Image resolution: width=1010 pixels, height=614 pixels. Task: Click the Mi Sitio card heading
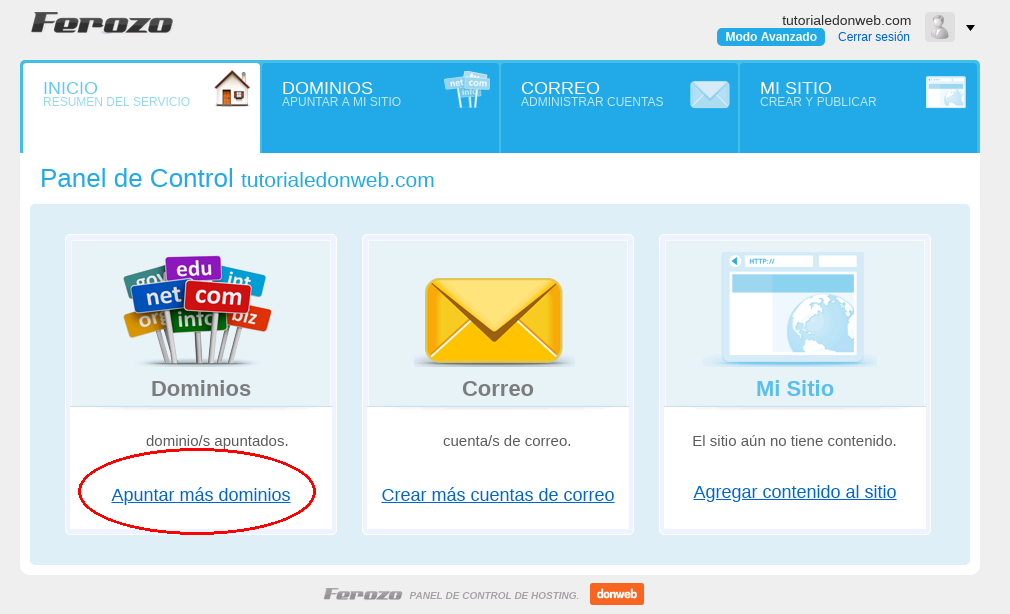point(795,389)
